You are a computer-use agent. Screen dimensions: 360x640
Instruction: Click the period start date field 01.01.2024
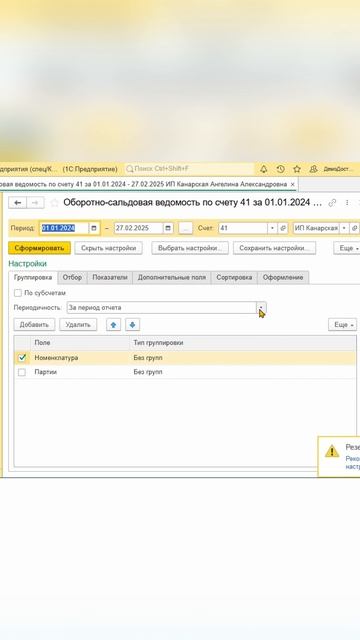tap(64, 228)
